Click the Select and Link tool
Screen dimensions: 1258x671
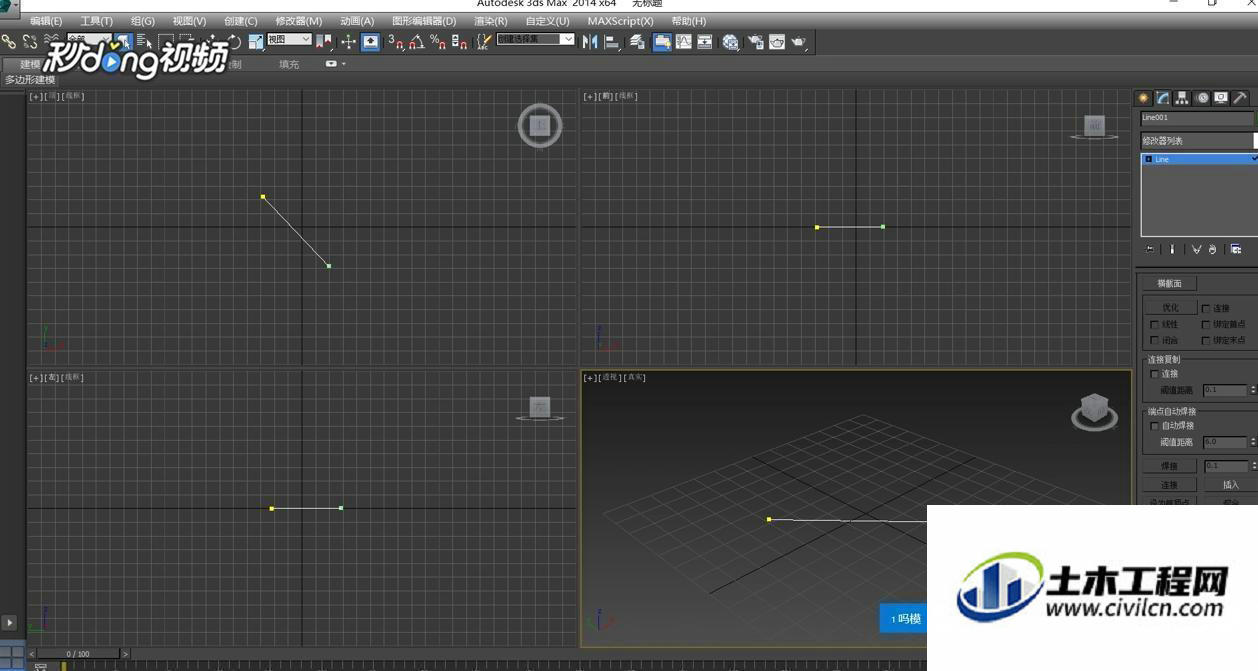(x=9, y=41)
